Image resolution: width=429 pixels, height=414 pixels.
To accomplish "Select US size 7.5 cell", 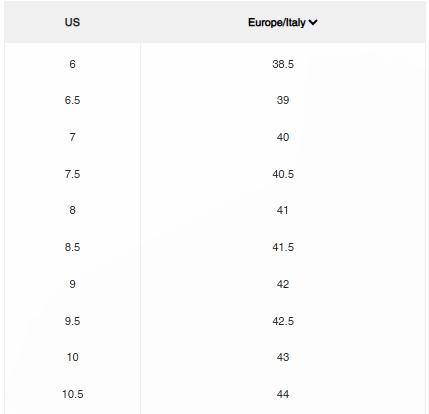I will coord(72,174).
